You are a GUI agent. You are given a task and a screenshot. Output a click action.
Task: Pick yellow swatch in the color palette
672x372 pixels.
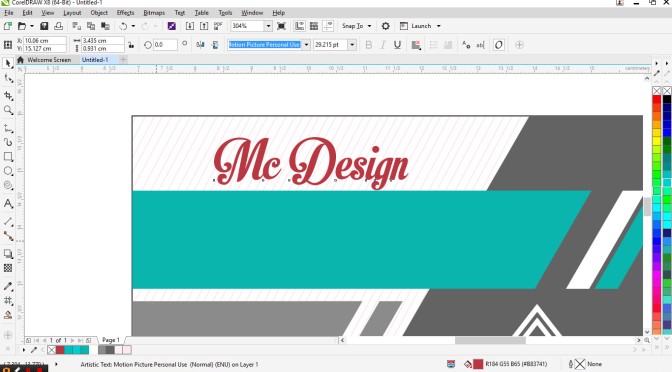click(656, 141)
